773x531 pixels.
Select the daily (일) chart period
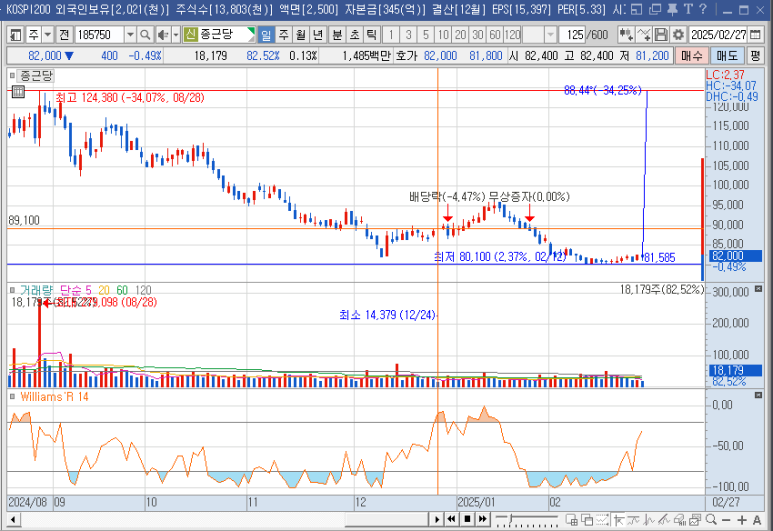[x=266, y=35]
